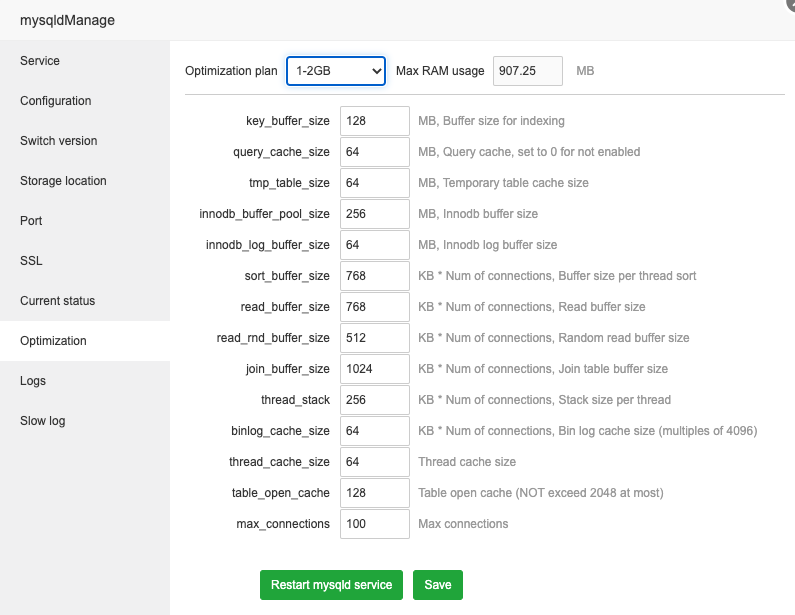Switch to the SSL tab

(31, 261)
